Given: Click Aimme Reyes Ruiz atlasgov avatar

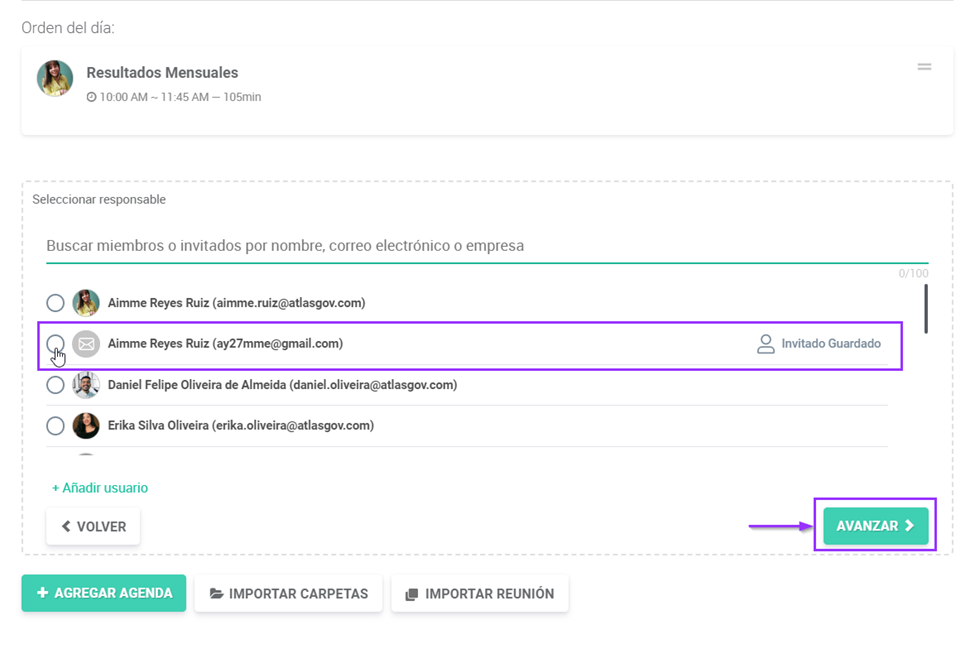Looking at the screenshot, I should (86, 303).
